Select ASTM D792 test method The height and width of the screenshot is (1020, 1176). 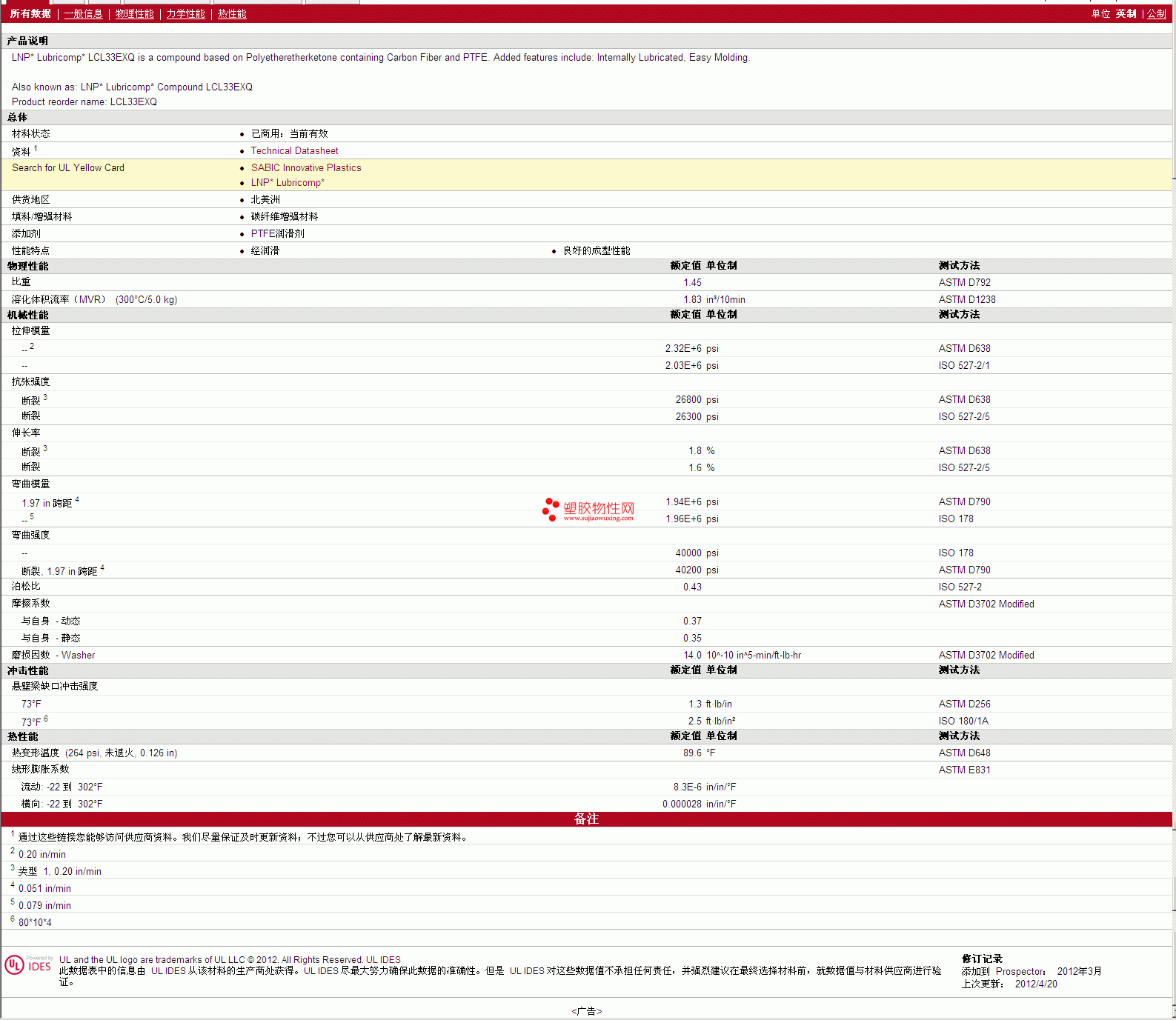click(x=964, y=282)
